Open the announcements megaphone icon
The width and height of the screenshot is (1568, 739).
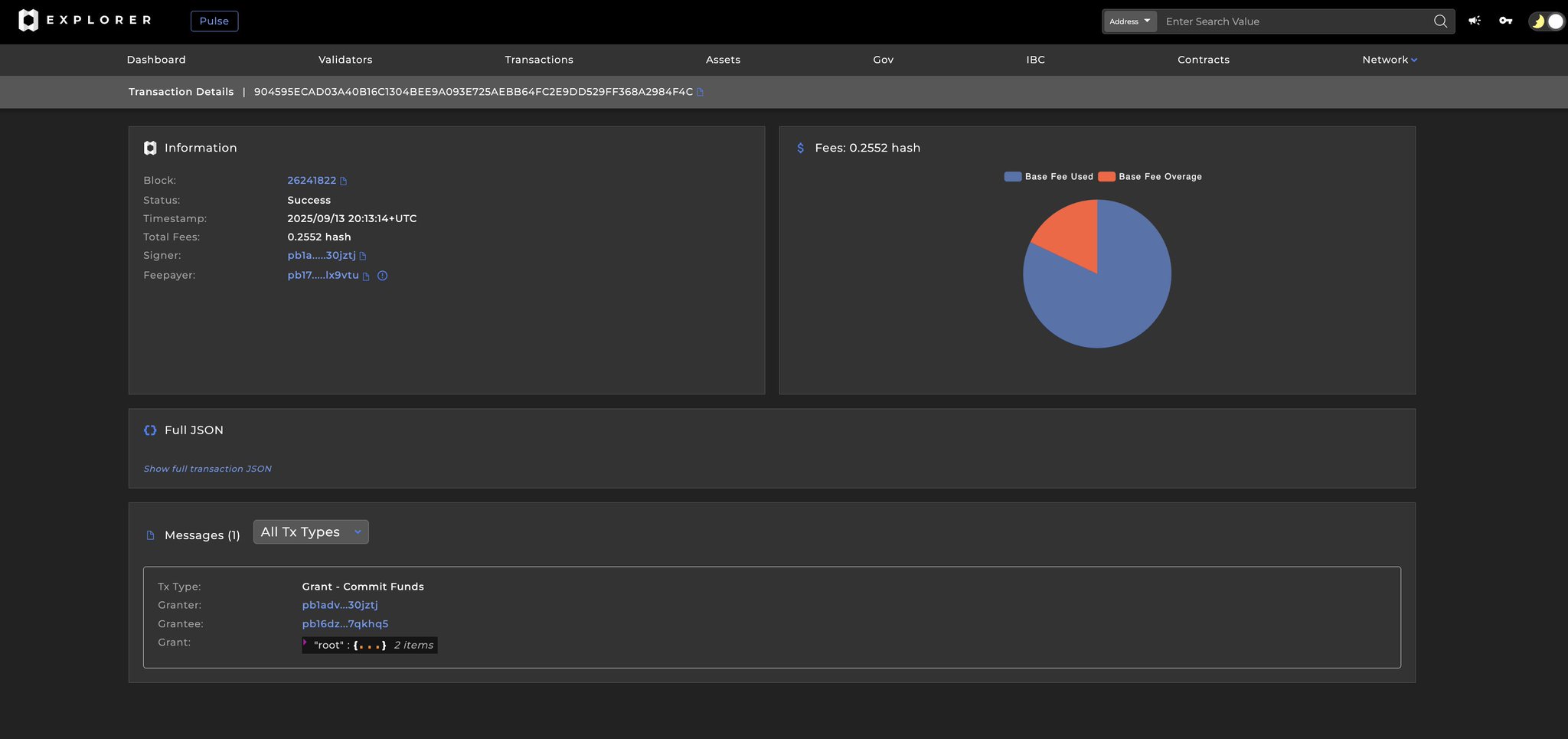[x=1474, y=21]
